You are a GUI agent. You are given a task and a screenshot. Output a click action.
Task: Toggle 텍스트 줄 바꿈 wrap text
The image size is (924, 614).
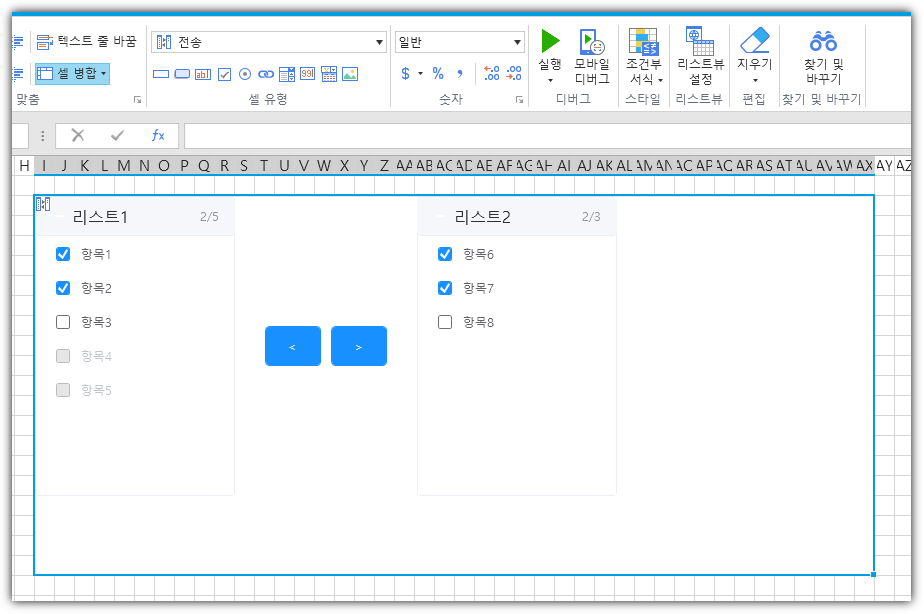[x=87, y=42]
